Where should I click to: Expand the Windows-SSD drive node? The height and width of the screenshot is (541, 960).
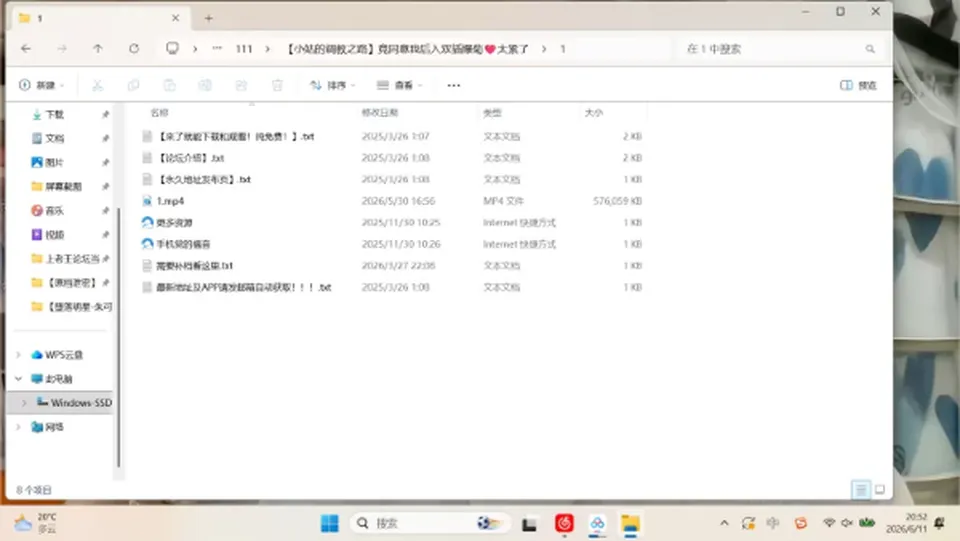coord(24,403)
